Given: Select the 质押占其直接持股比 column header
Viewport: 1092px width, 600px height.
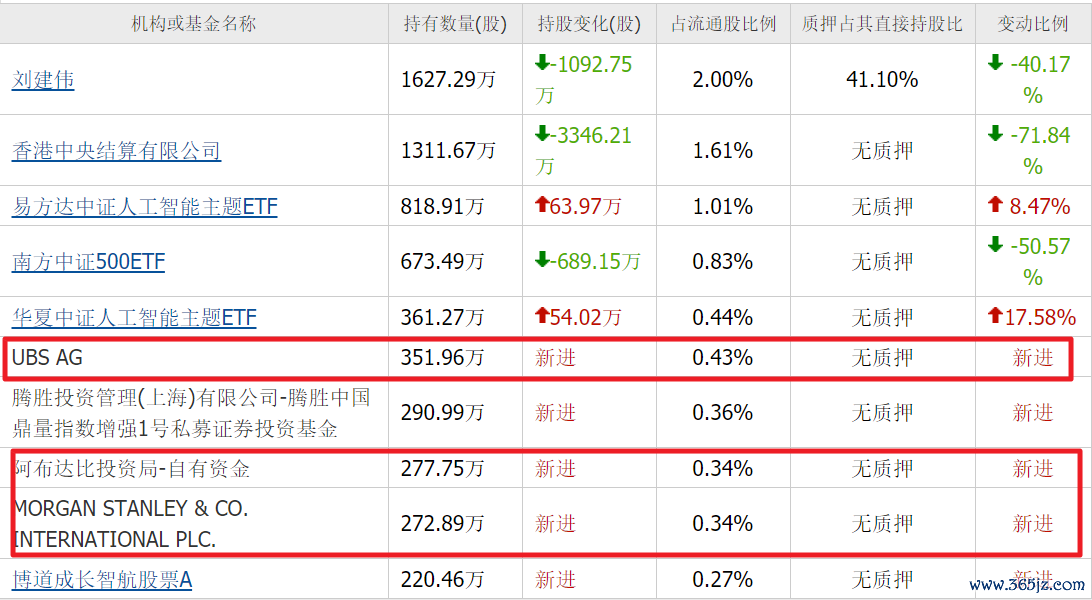Looking at the screenshot, I should coord(882,24).
